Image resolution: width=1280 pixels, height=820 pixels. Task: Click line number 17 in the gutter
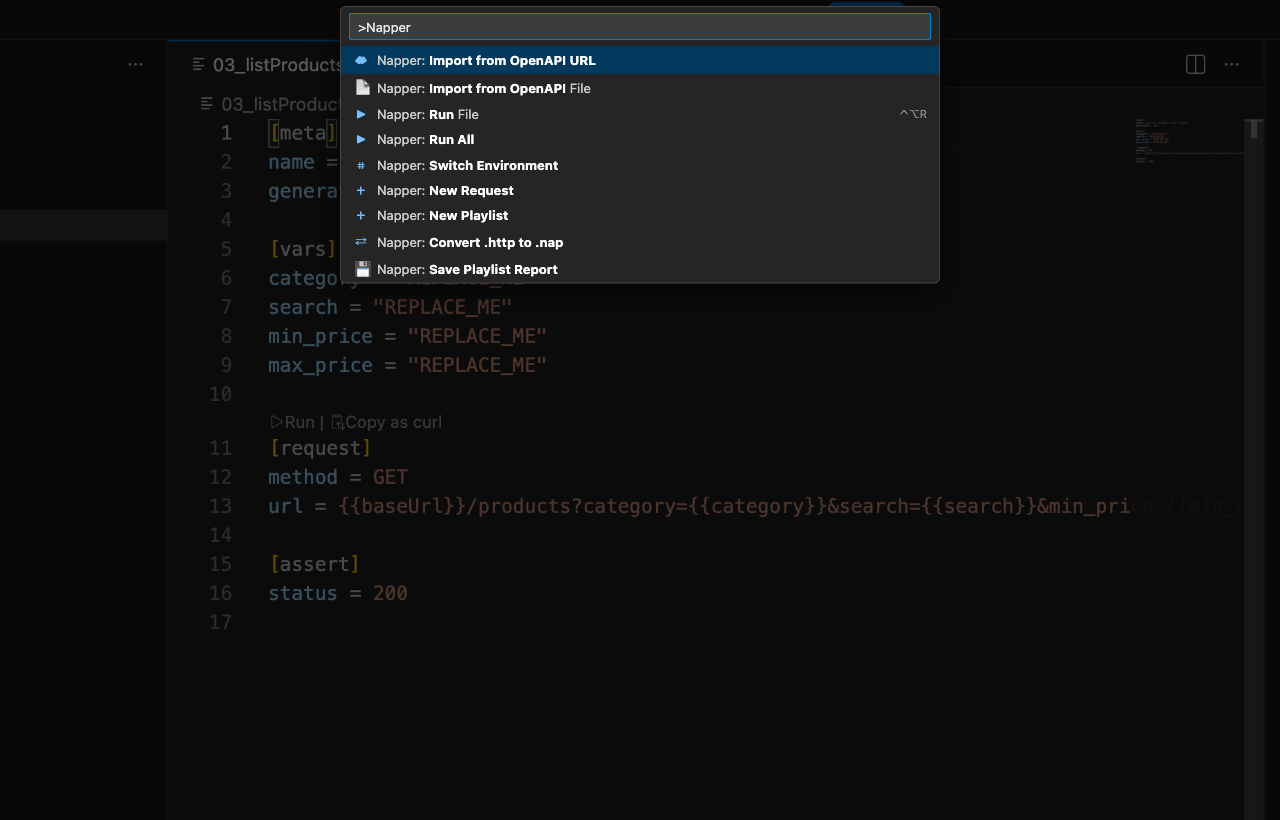pos(221,622)
